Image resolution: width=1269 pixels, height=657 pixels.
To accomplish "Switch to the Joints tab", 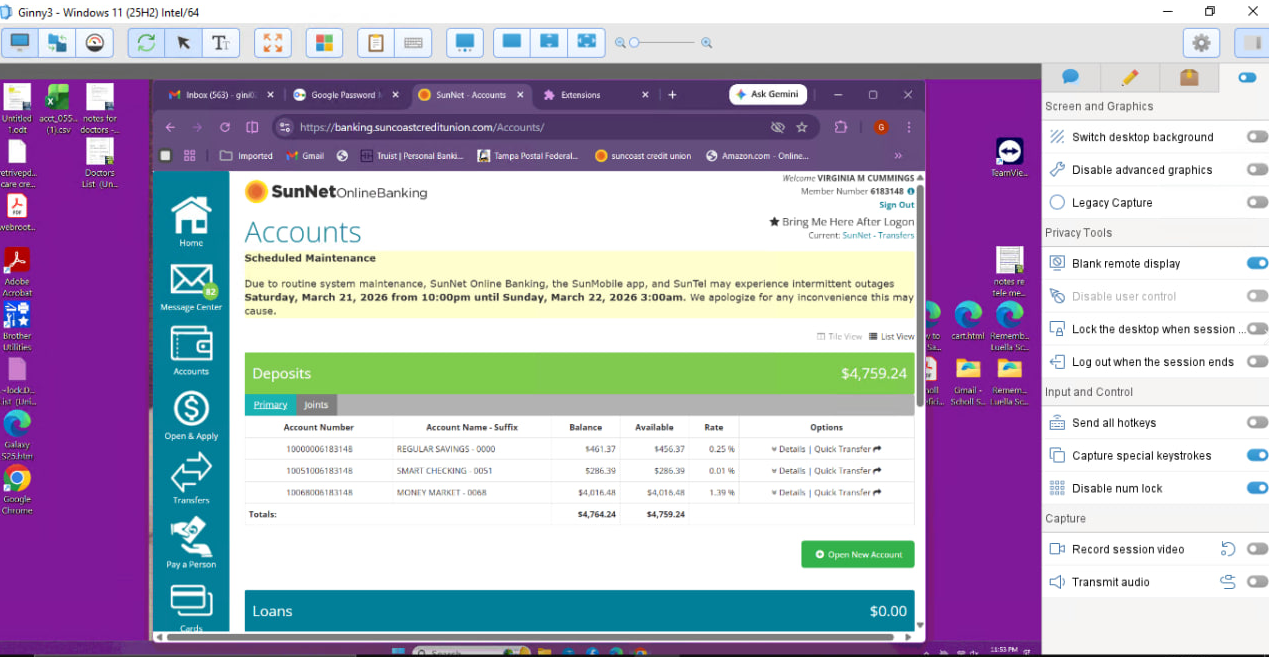I will click(316, 405).
